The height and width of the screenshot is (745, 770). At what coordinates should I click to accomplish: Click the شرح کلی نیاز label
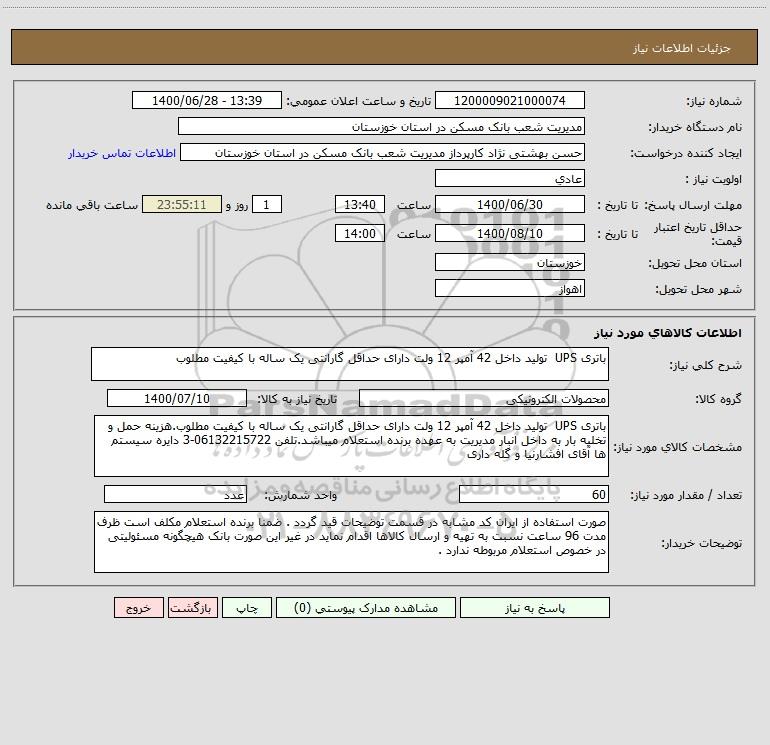[706, 365]
